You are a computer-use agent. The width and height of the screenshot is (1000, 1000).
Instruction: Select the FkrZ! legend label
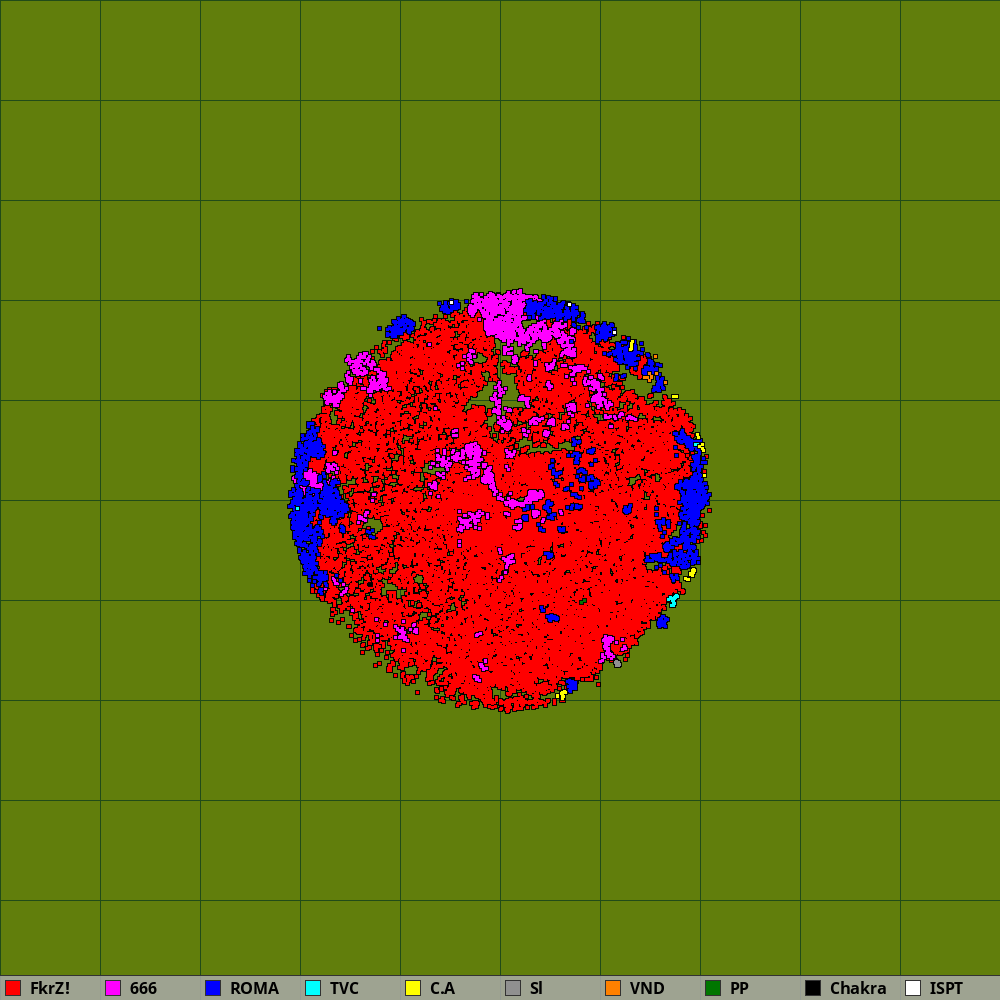50,988
